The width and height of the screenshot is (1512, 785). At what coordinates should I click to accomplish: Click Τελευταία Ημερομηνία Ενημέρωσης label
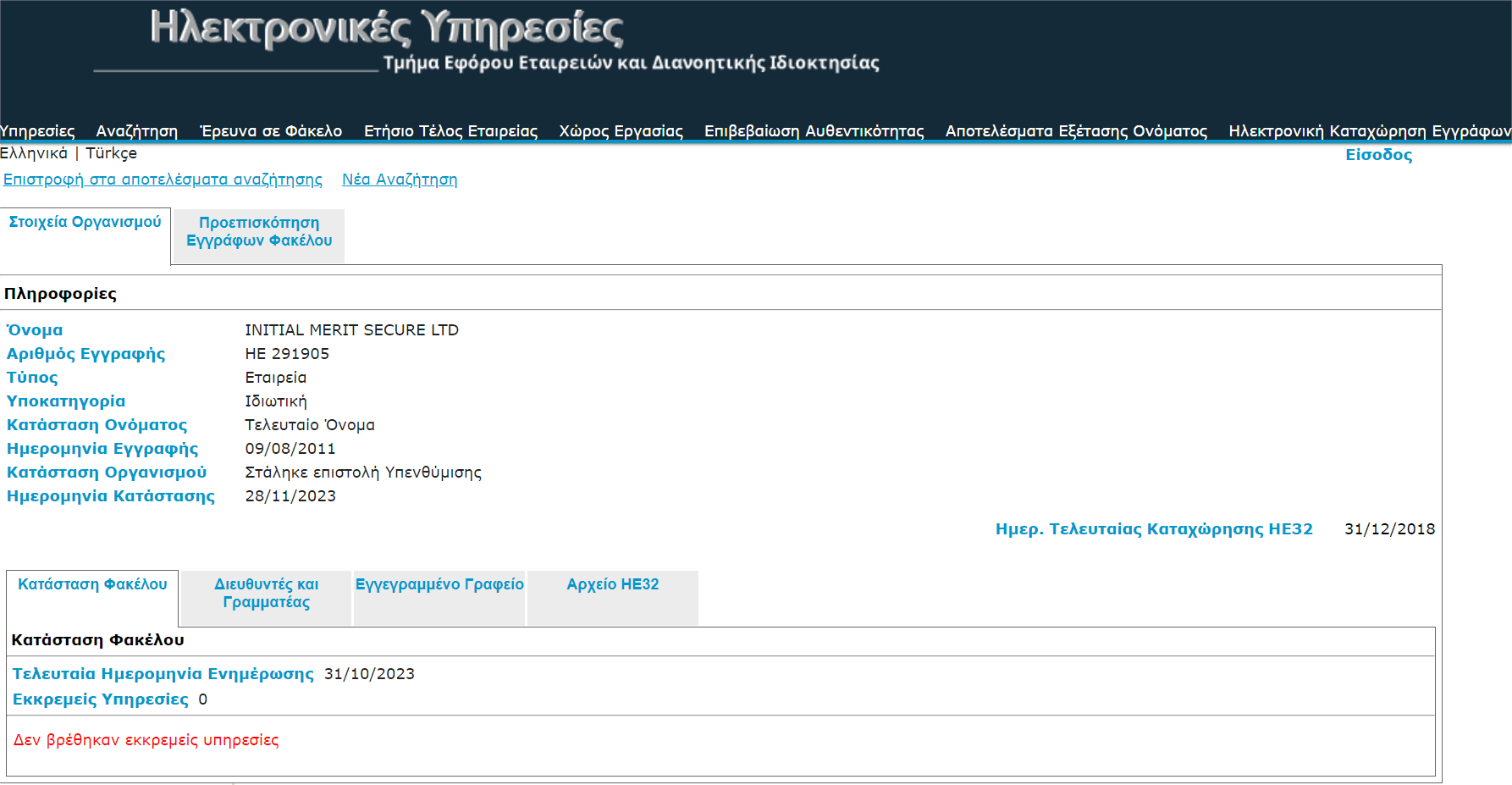[163, 674]
